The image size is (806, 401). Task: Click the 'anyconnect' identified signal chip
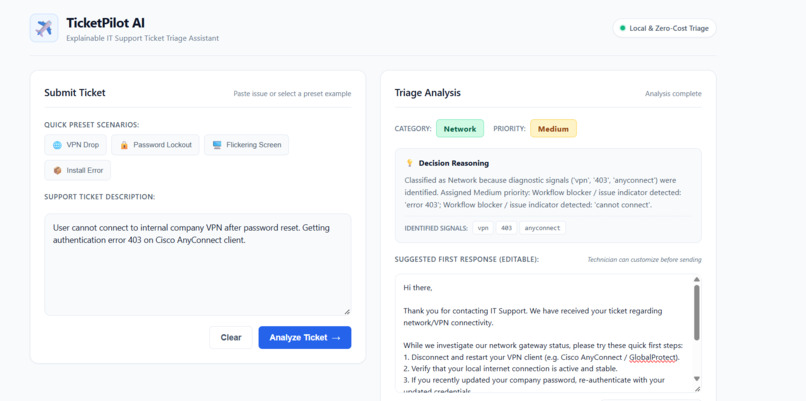click(542, 228)
